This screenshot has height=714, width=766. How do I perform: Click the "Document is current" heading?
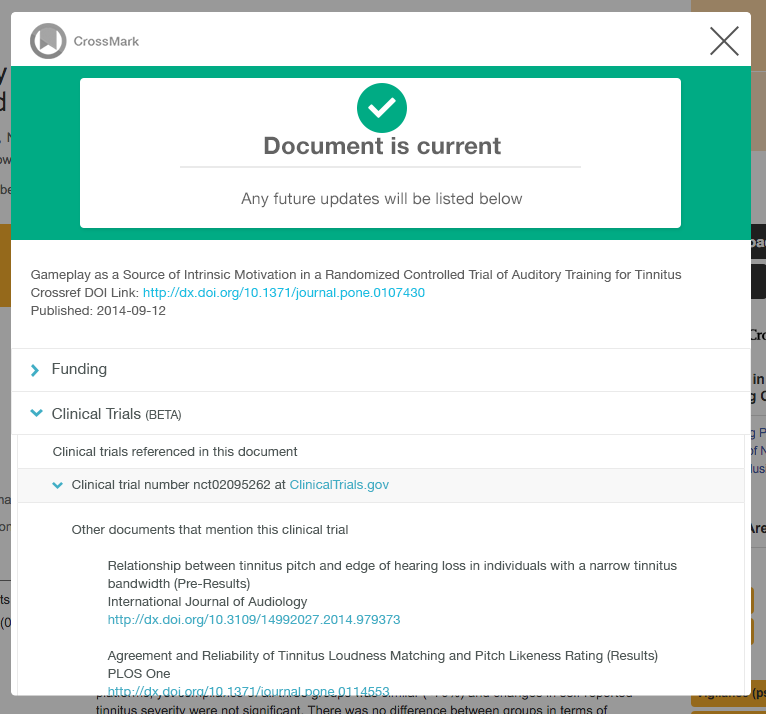[x=382, y=146]
